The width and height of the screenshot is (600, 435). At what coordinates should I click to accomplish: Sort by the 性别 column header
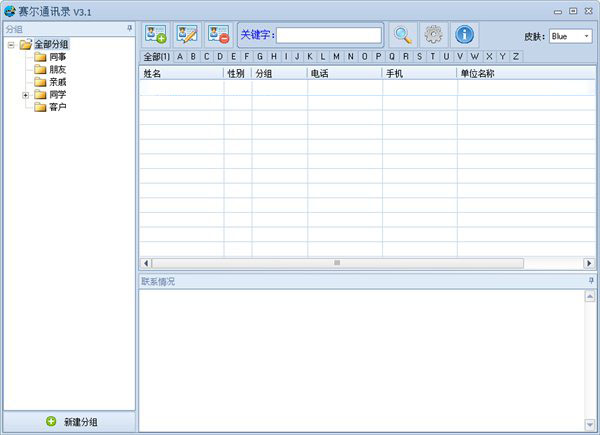238,73
